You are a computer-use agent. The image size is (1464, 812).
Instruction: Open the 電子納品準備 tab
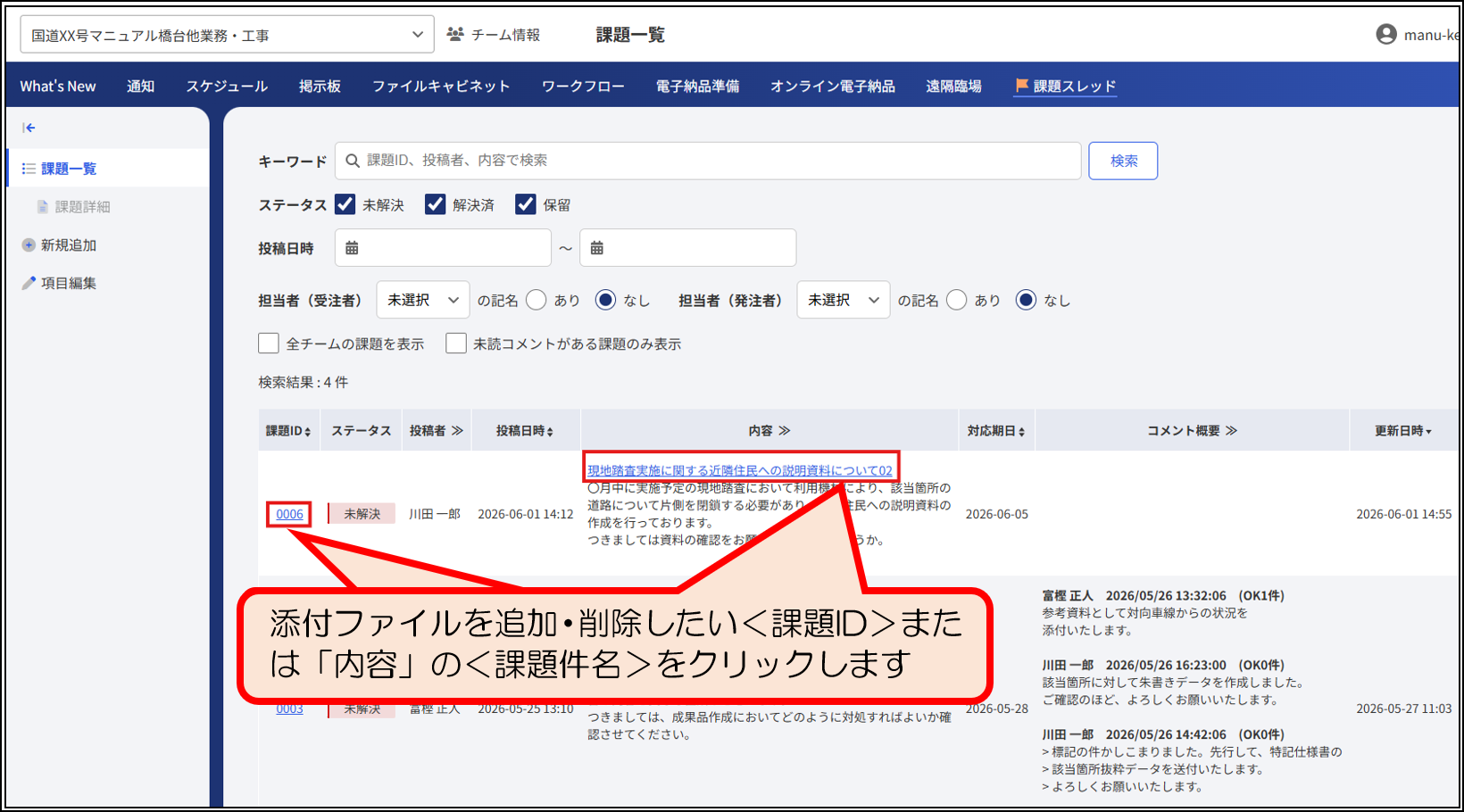(x=697, y=86)
